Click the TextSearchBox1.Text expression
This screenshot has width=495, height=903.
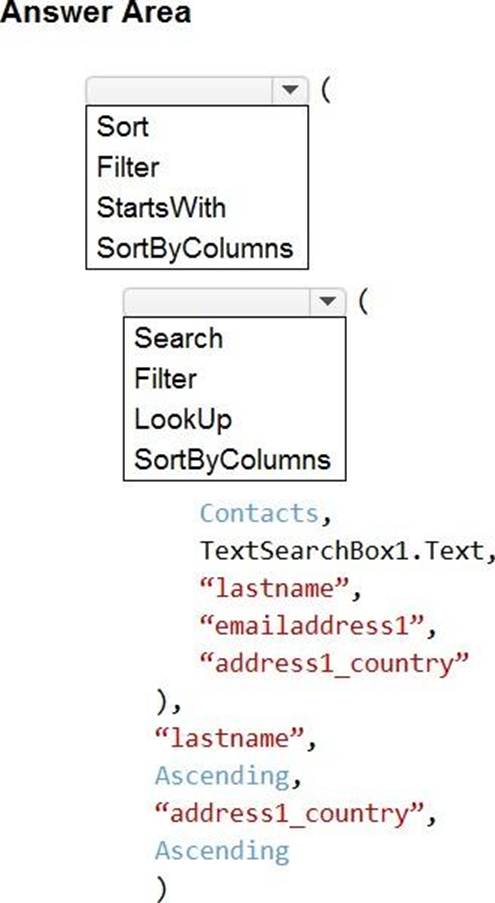click(343, 551)
